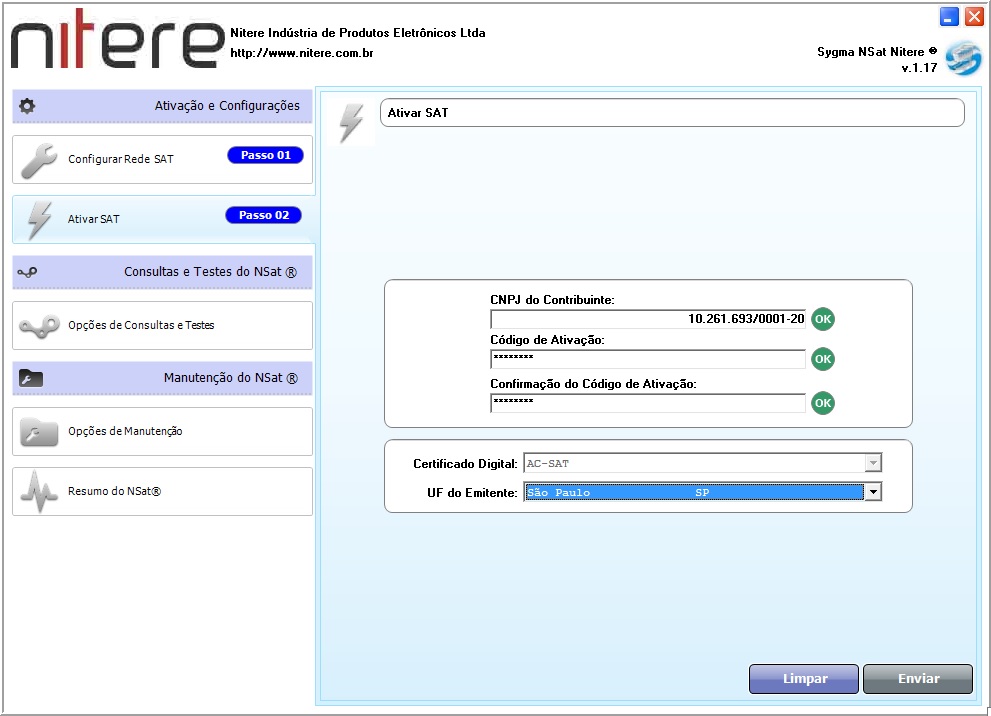
Task: Click the gear icon beside Ativação e Configurações
Action: click(27, 106)
